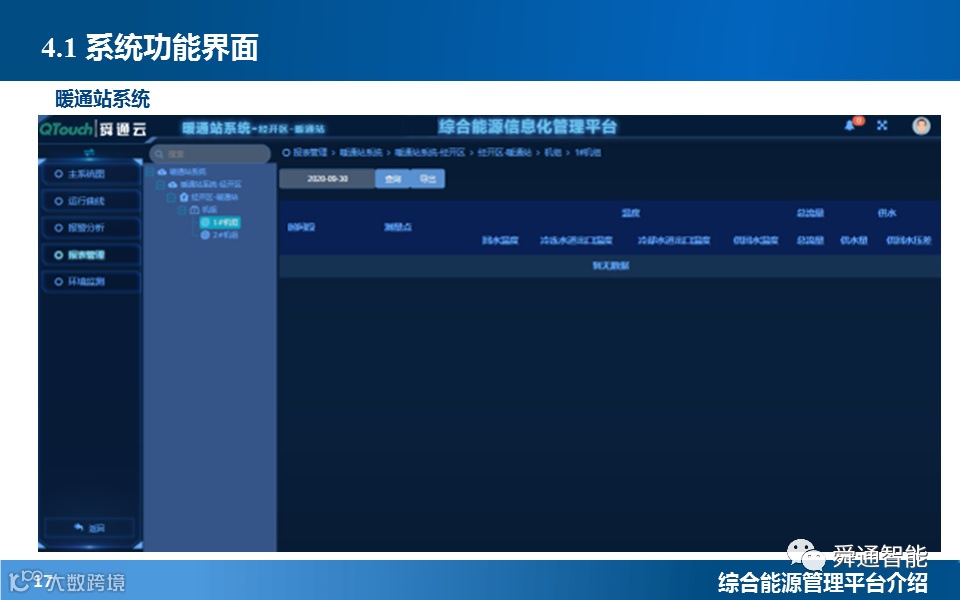Collapse the 经开区-暖通站 tree node
Screen dimensions: 960x600
pos(171,197)
